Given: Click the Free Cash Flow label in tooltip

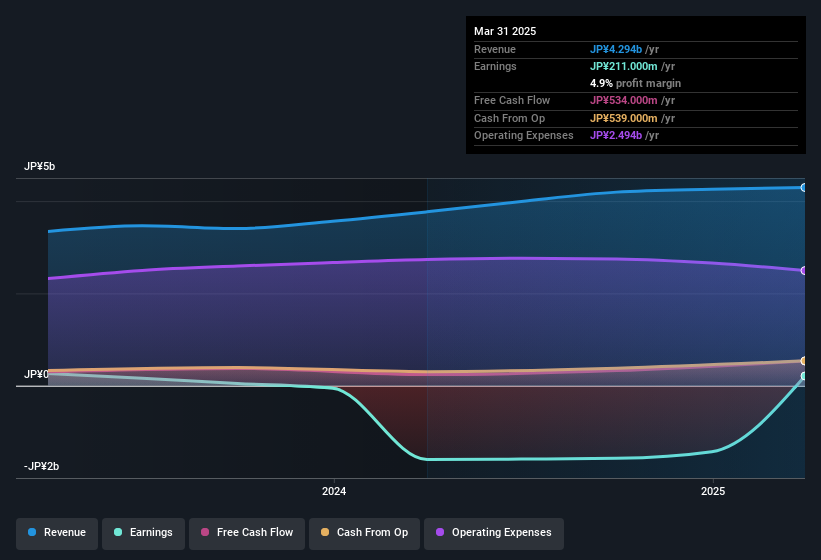Looking at the screenshot, I should [x=512, y=100].
